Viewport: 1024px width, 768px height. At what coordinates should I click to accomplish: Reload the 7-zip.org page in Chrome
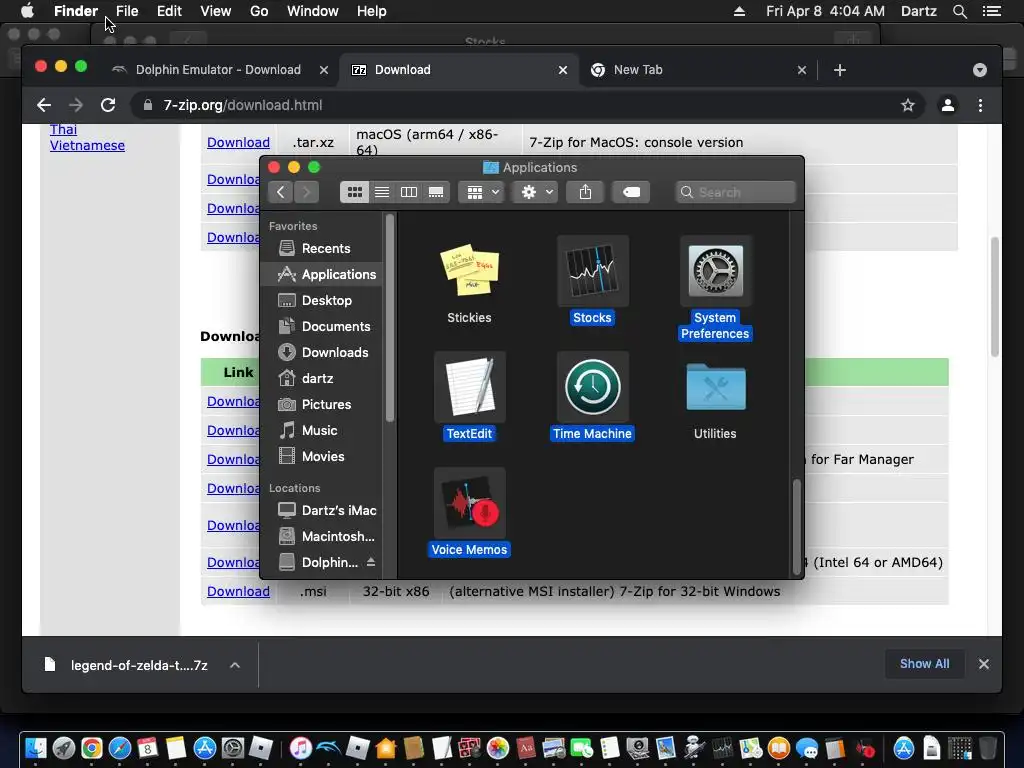[108, 105]
